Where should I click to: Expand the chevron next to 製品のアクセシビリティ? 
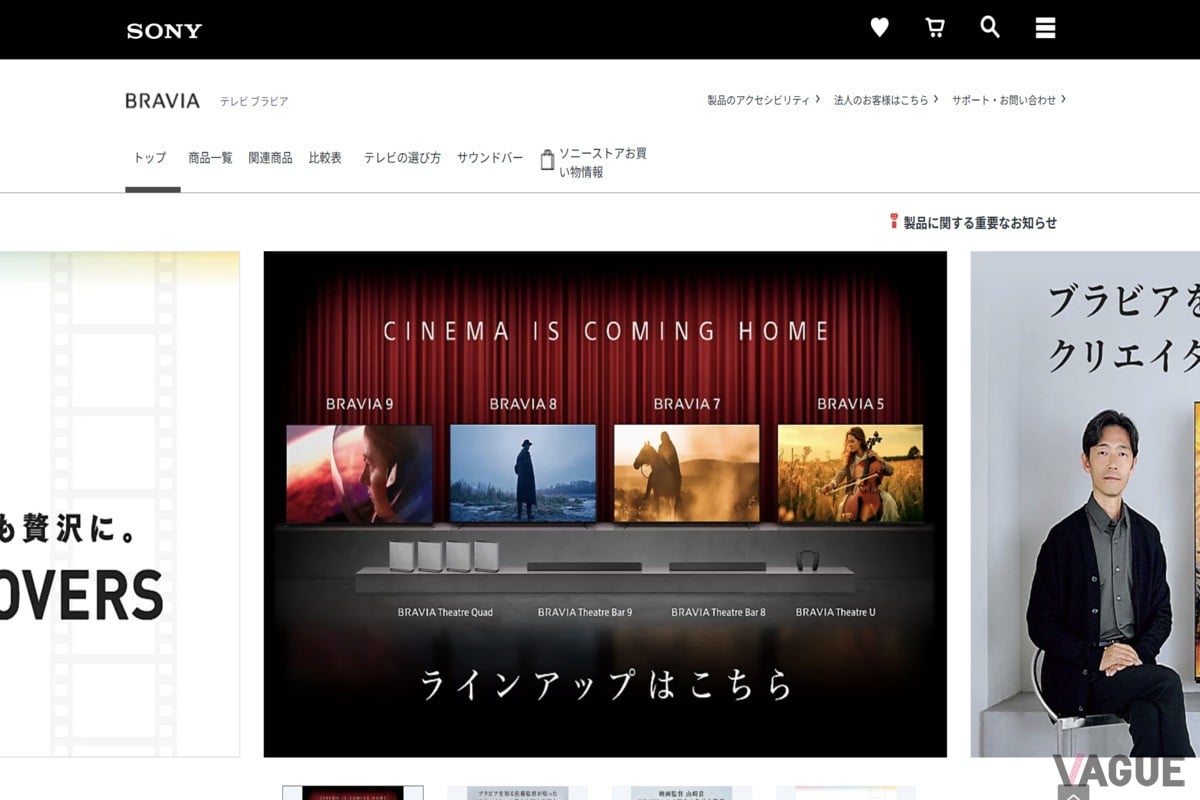816,100
